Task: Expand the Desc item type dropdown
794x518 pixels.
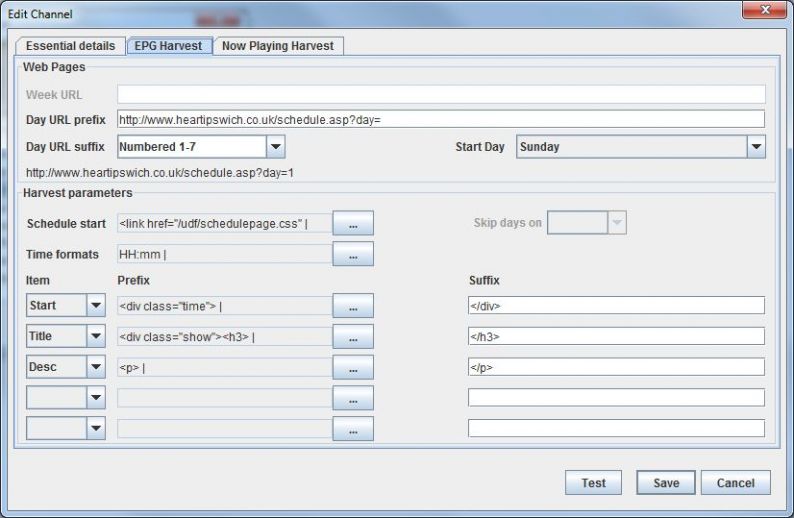Action: [96, 368]
